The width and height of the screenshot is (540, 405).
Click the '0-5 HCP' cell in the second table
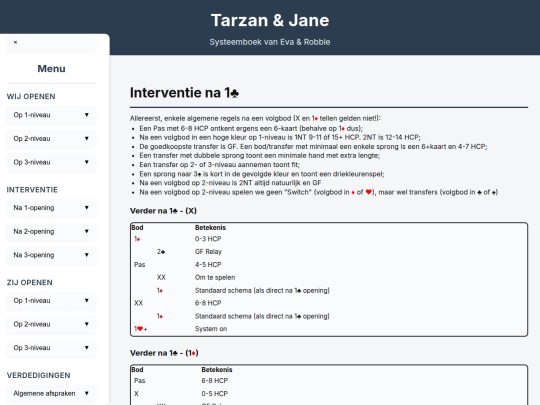coord(215,394)
